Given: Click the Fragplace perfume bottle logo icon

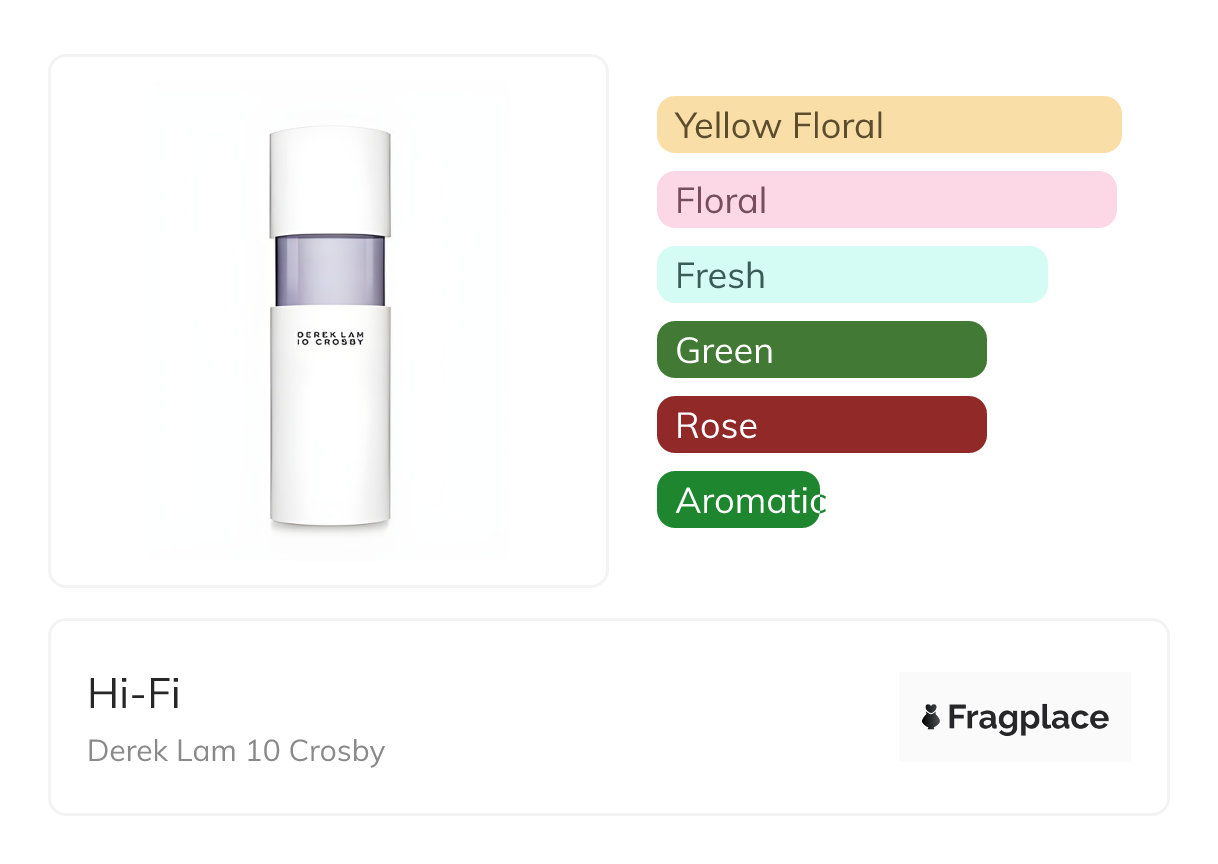Looking at the screenshot, I should click(931, 717).
